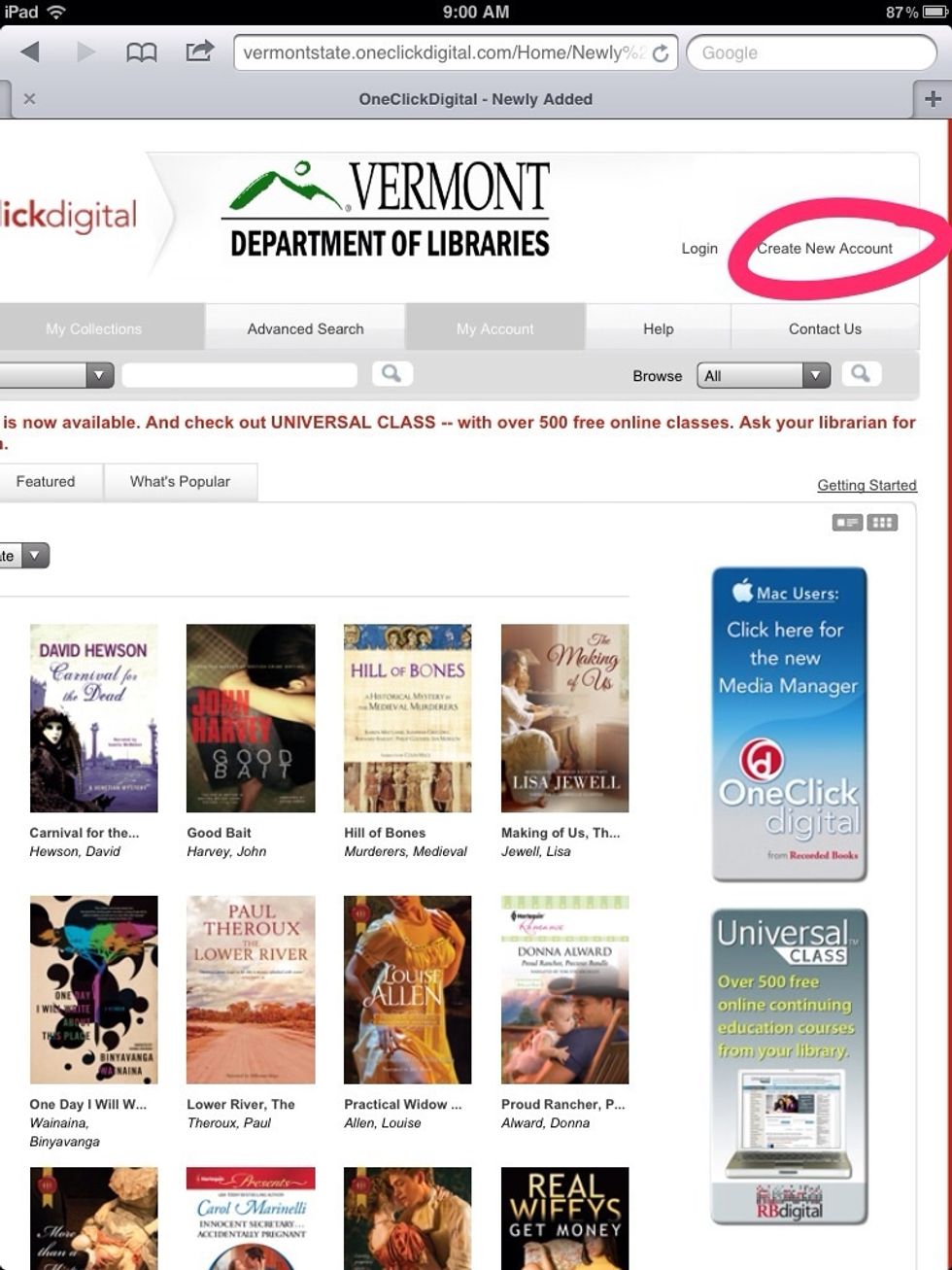Open the Getting Started link
The height and width of the screenshot is (1270, 952).
tap(867, 485)
